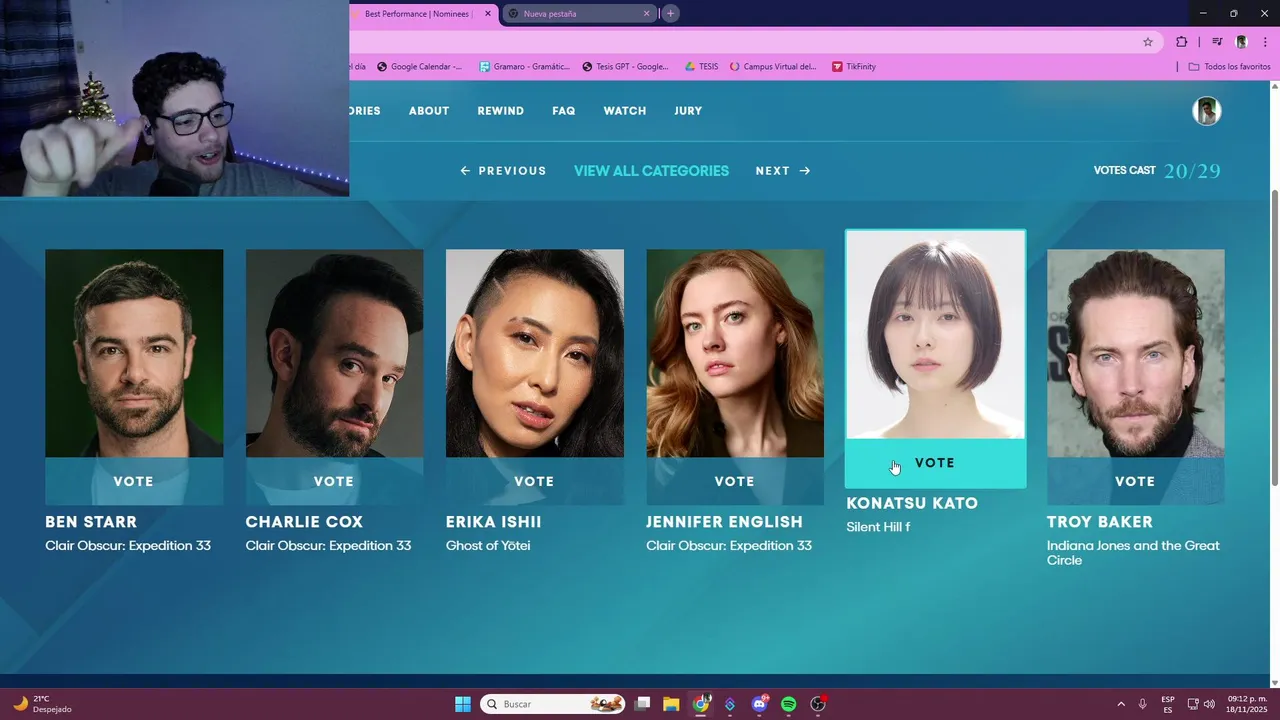Click VIEW ALL CATEGORIES link
The image size is (1280, 720).
[x=651, y=171]
